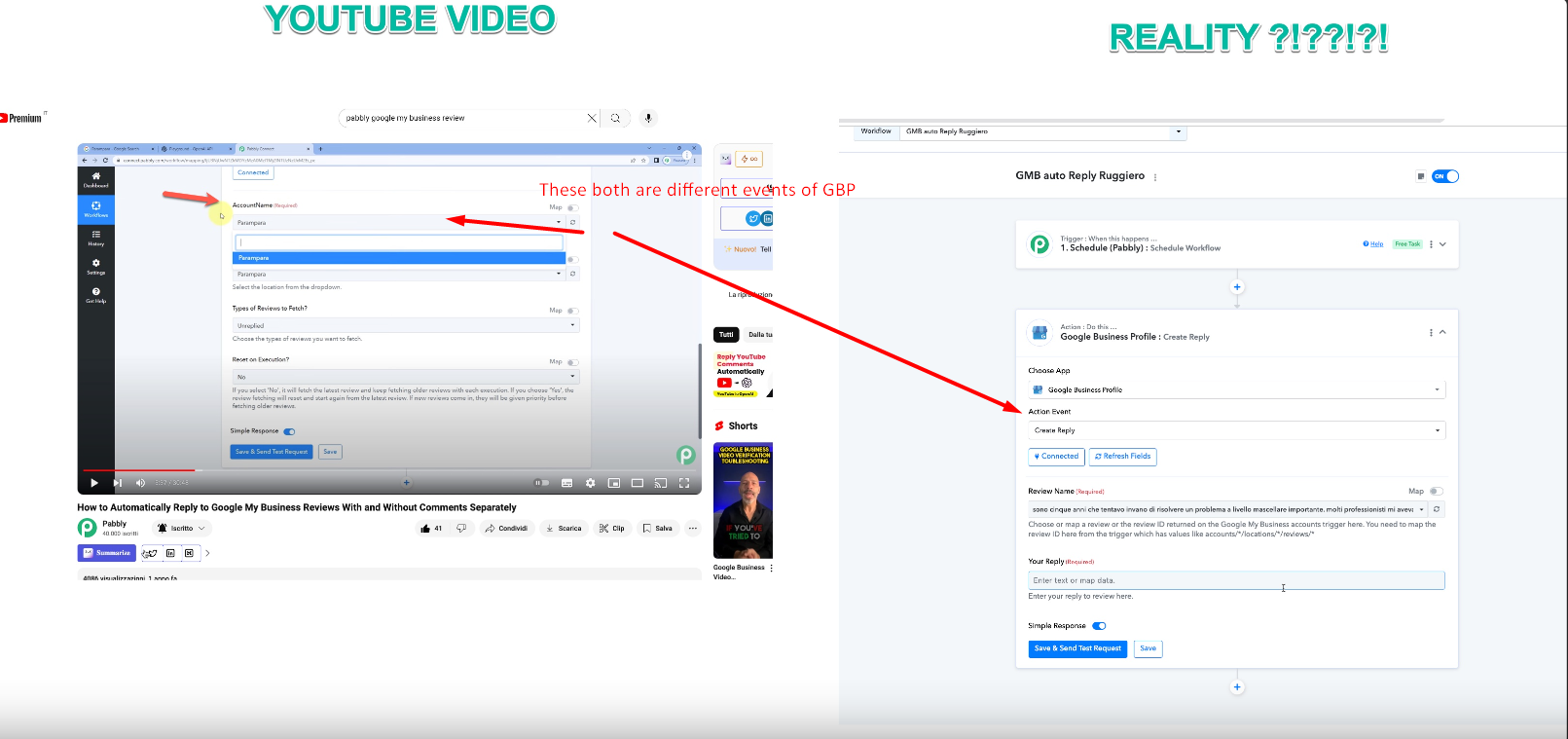
Task: Click the Your Reply text field
Action: 1236,580
